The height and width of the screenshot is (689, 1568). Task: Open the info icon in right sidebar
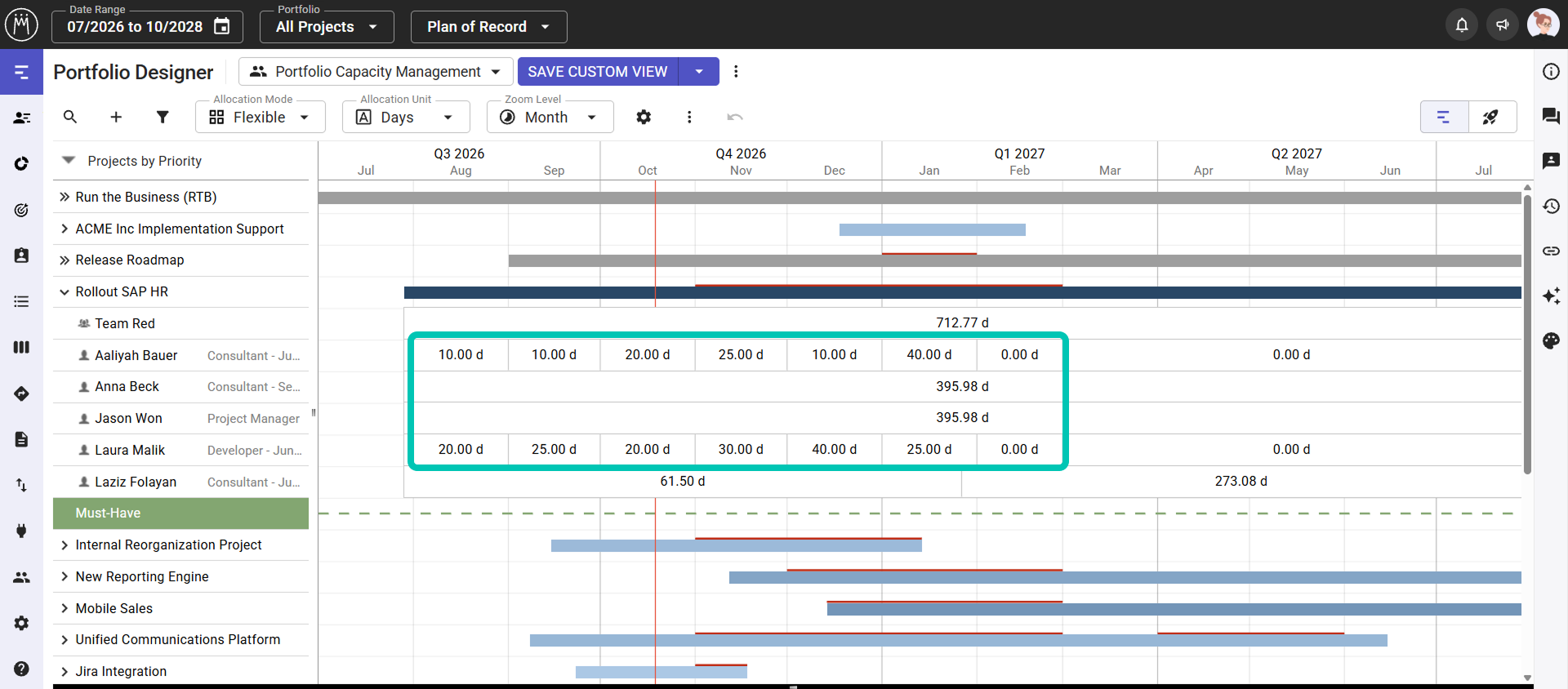[1551, 71]
